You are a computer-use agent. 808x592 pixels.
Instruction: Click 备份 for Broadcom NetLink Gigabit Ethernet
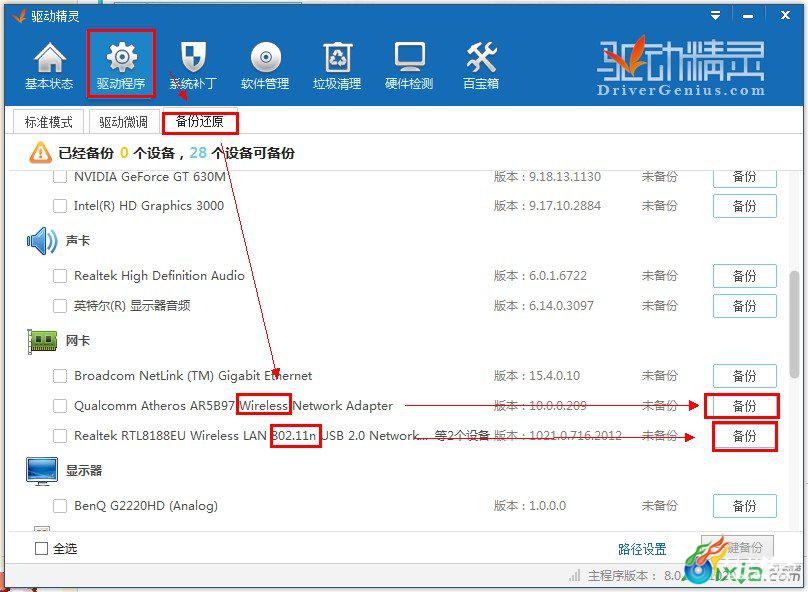tap(745, 376)
